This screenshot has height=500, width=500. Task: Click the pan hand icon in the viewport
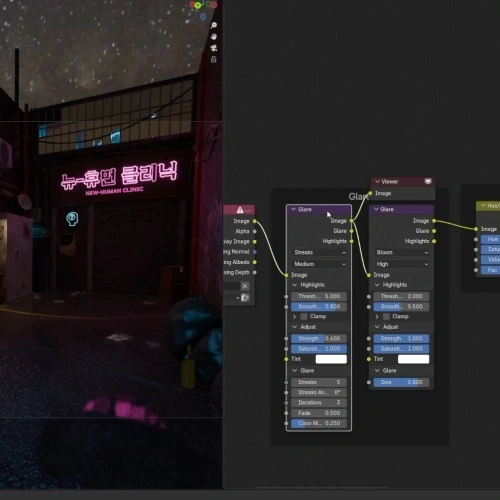214,36
